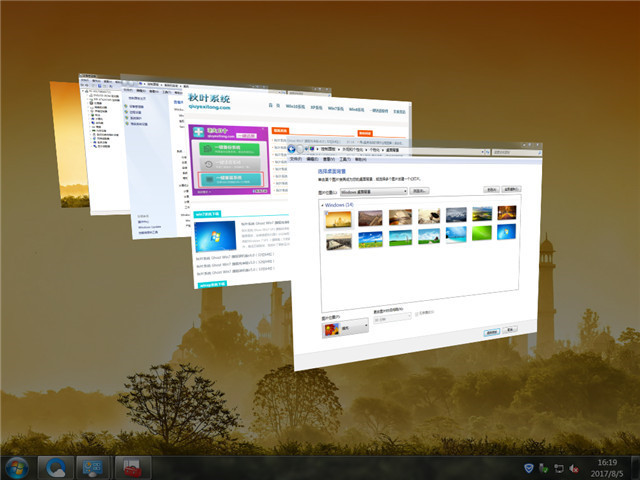This screenshot has height=480, width=640.
Task: Open the change picture interval dropdown
Action: coord(392,318)
